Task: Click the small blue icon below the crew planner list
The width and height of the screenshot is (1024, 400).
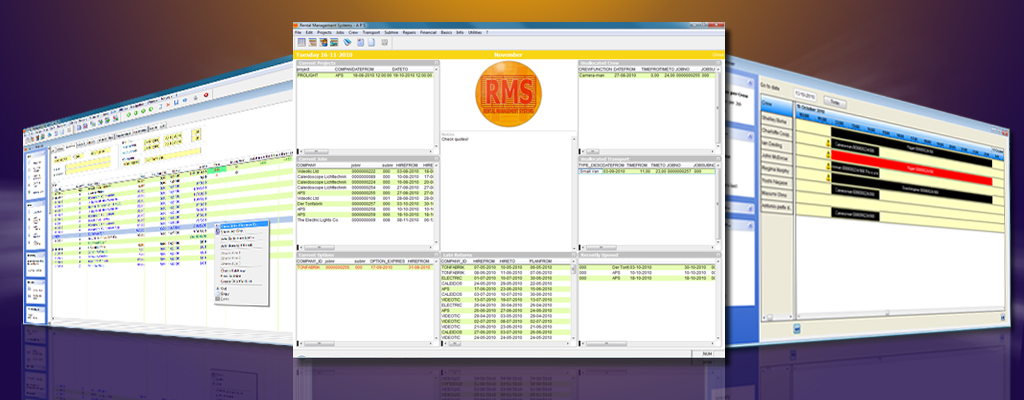Action: [x=797, y=329]
